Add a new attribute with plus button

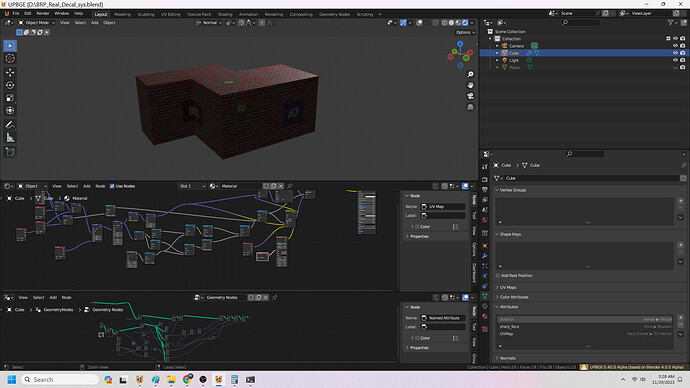point(680,317)
